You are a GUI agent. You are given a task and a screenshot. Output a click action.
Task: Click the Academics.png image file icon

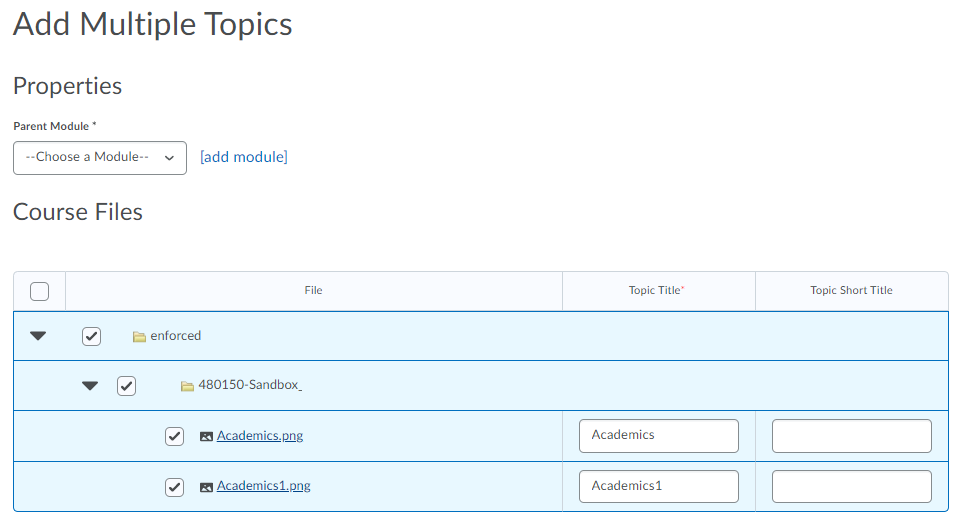(206, 436)
